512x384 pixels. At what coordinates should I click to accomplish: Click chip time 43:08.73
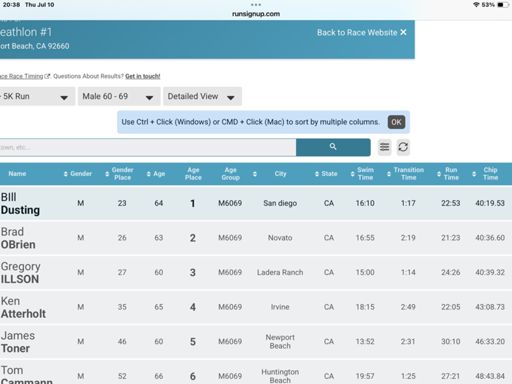[x=490, y=307]
